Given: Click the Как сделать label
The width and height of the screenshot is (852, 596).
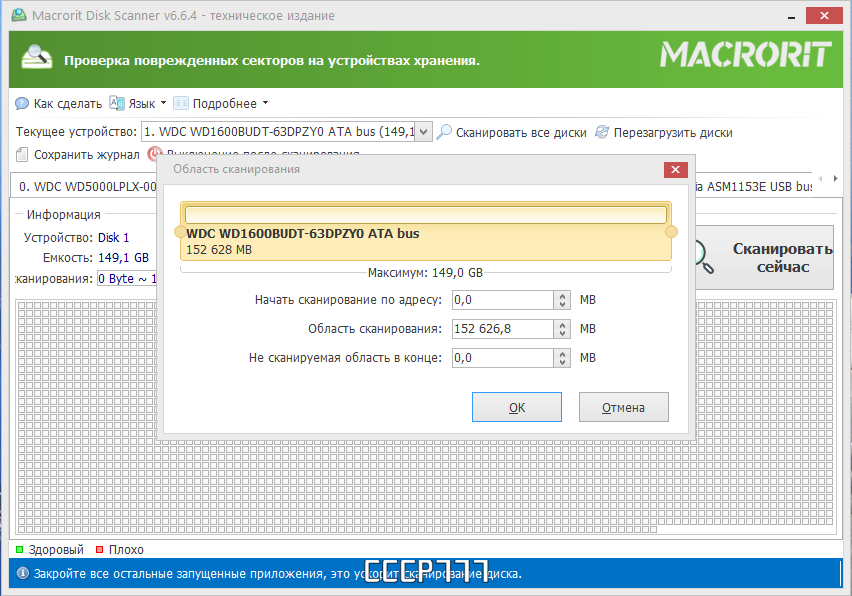Looking at the screenshot, I should coord(68,103).
